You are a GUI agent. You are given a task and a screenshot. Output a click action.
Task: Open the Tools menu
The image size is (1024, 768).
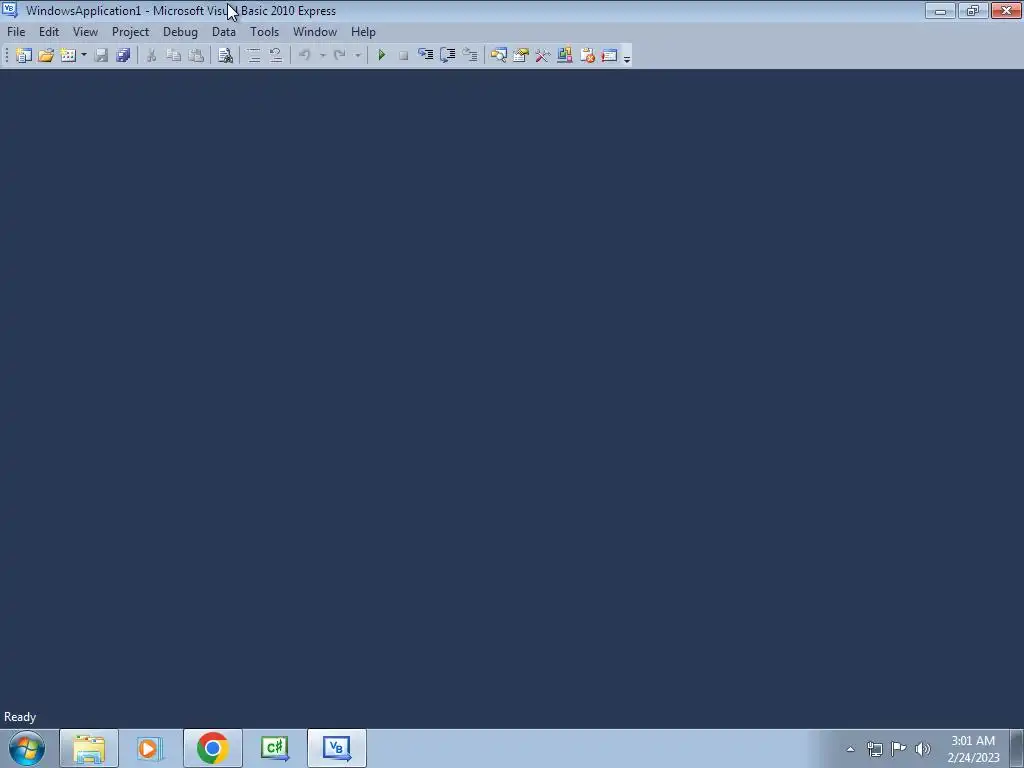click(264, 31)
